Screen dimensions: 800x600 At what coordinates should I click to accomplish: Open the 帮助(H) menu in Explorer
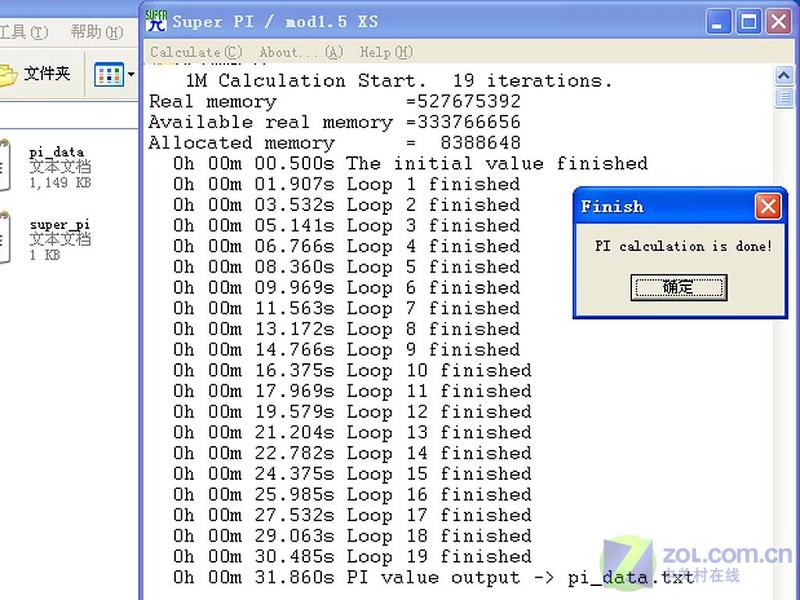coord(96,32)
